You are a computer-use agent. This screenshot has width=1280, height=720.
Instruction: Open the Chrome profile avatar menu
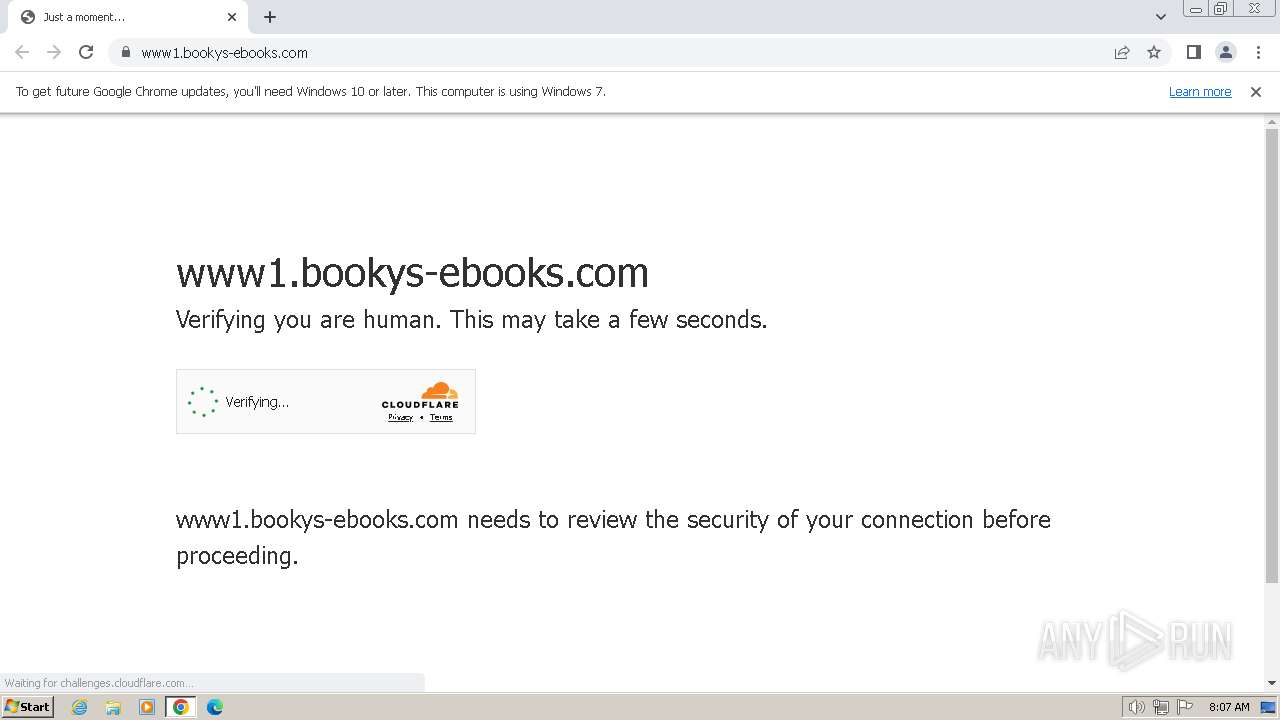click(1225, 52)
